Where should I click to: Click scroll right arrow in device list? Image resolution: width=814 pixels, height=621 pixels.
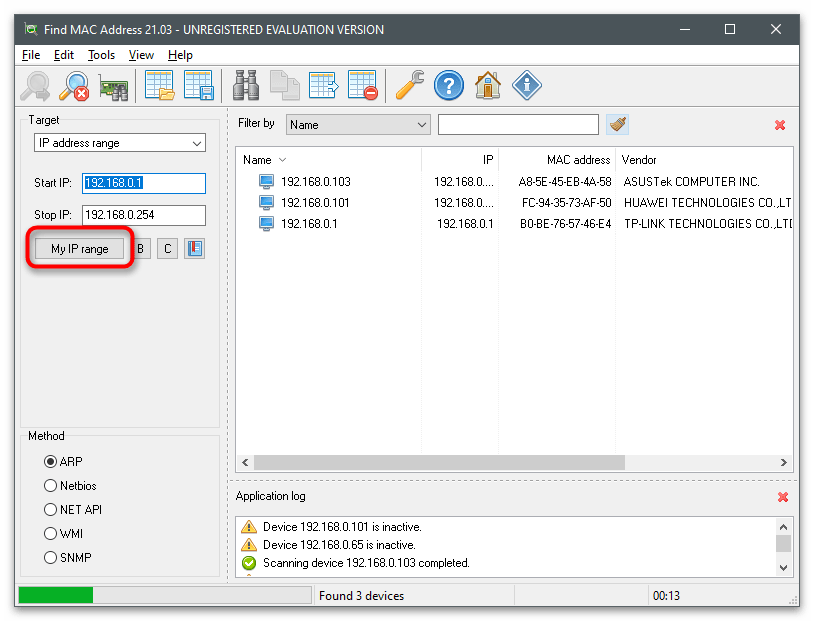[x=784, y=462]
